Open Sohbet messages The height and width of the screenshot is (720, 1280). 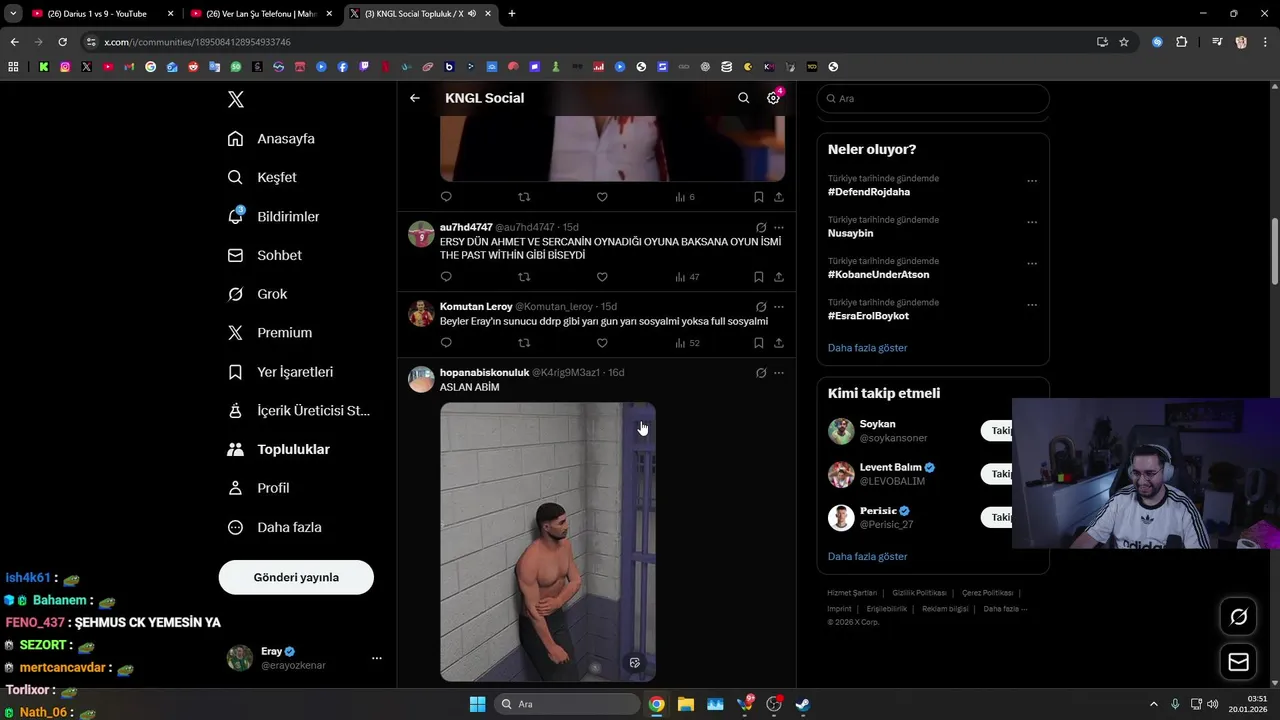coord(264,255)
